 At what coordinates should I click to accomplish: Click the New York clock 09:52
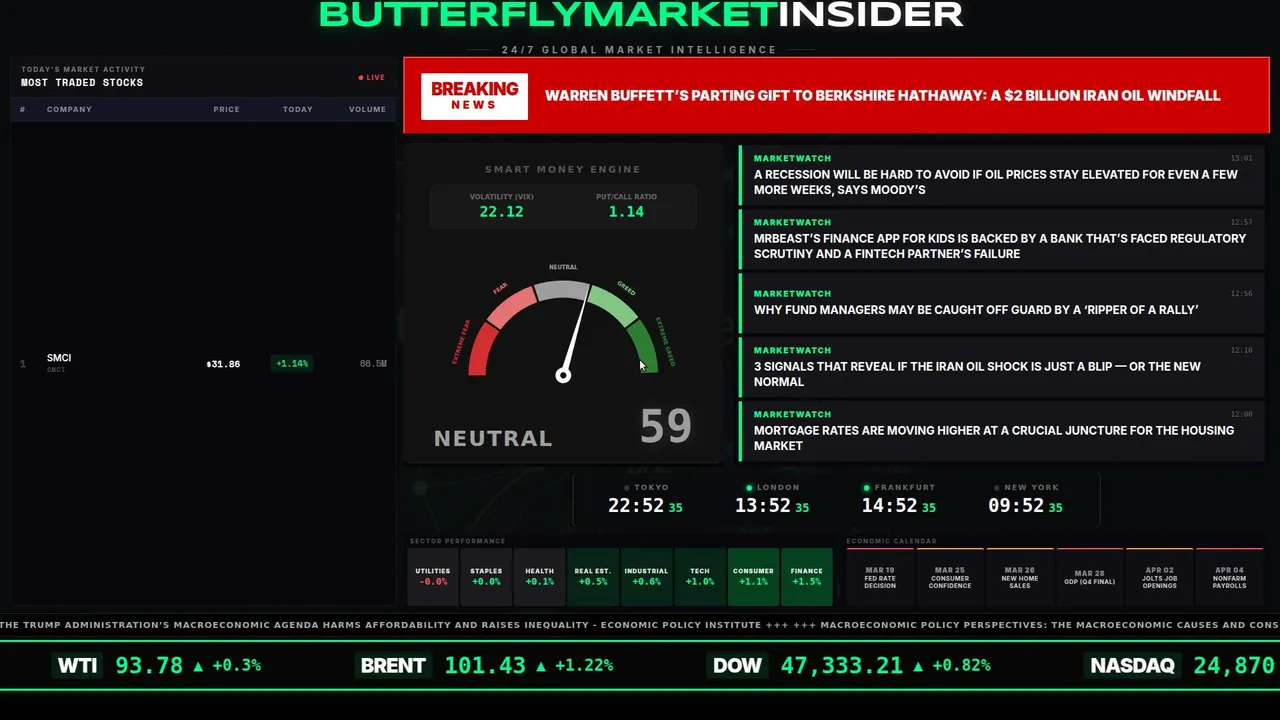point(1016,506)
